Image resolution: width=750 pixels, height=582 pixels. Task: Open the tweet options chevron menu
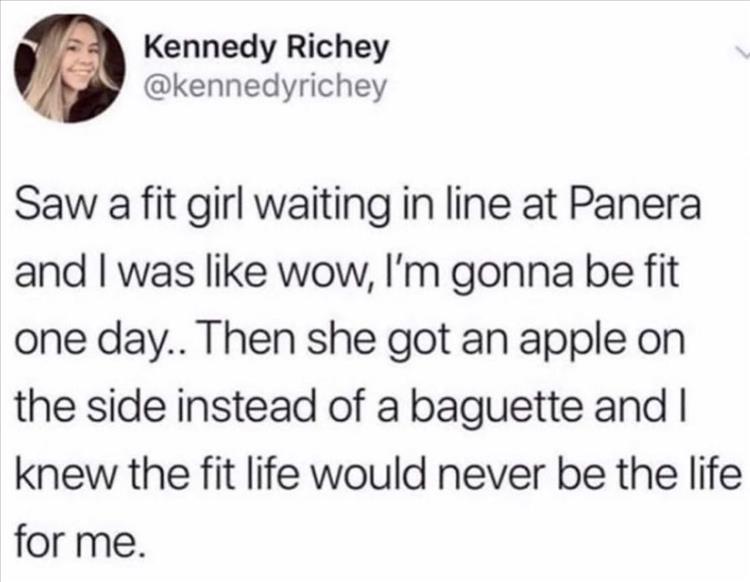point(736,49)
